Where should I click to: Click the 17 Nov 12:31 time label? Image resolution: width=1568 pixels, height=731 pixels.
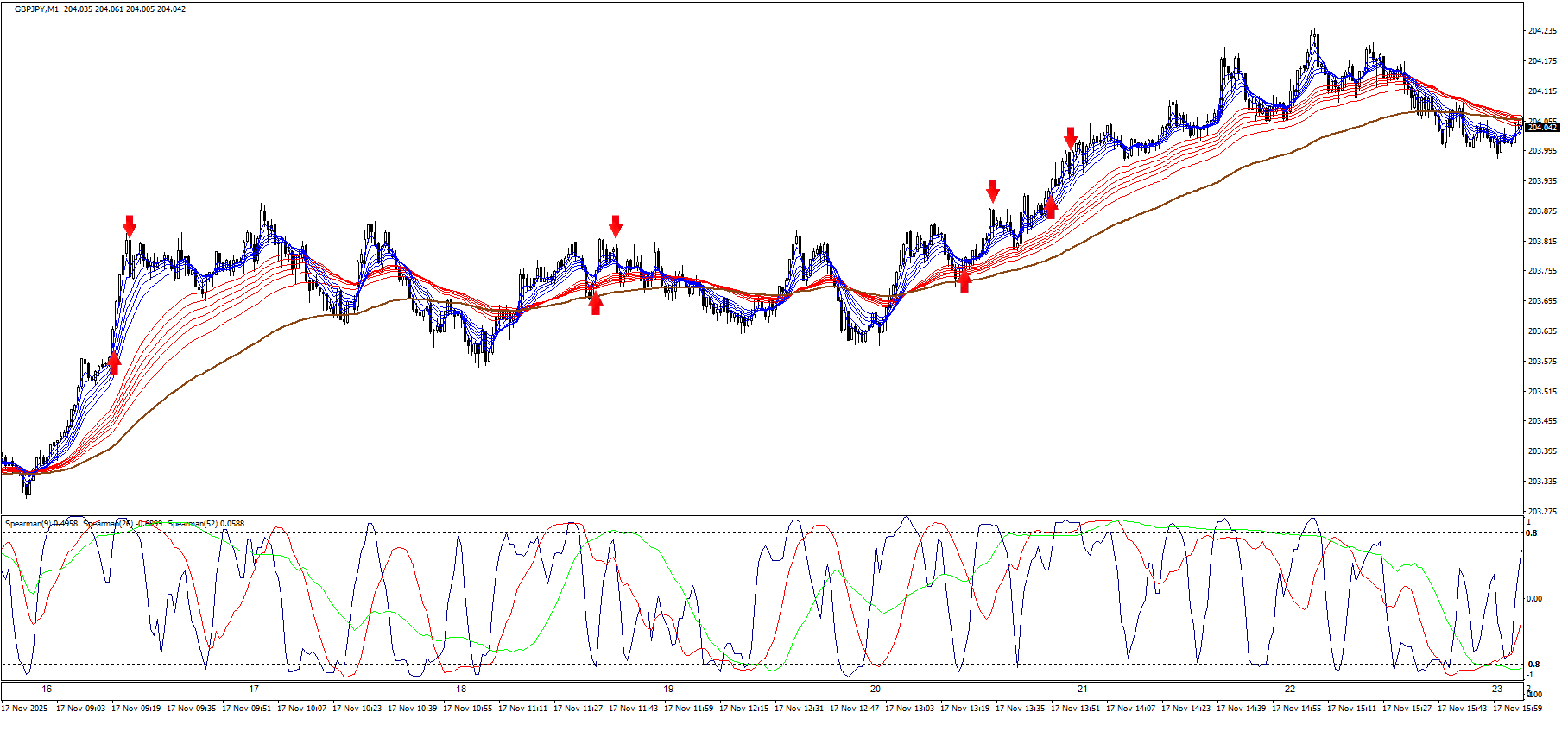point(799,709)
